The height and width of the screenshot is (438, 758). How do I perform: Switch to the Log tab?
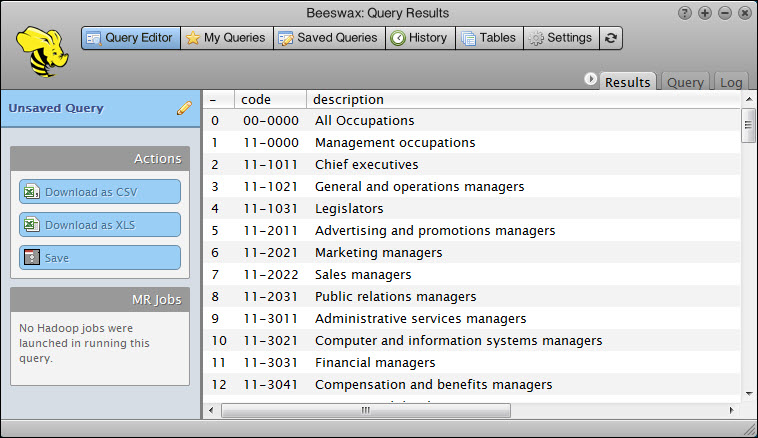(732, 83)
